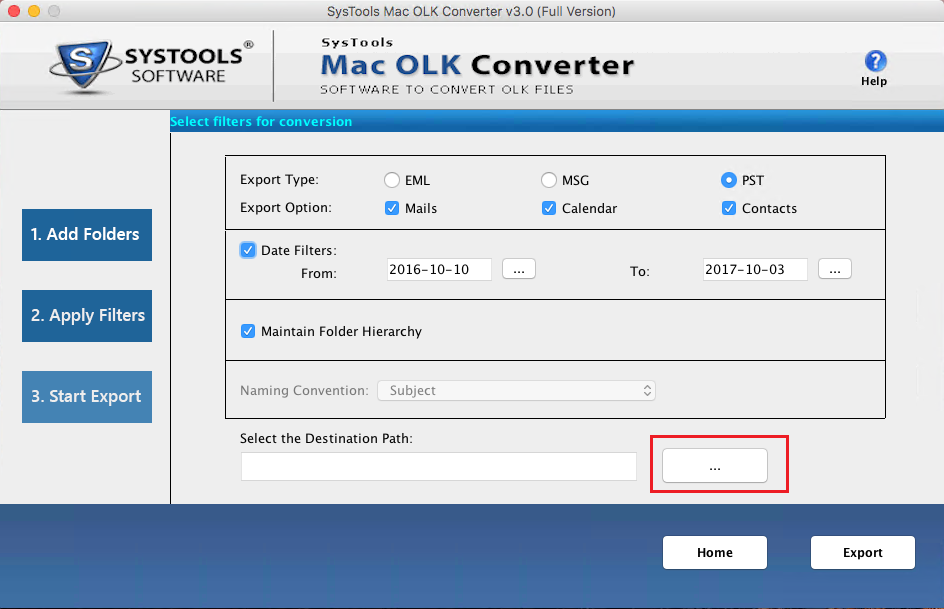Select the MSG export type

coord(549,181)
